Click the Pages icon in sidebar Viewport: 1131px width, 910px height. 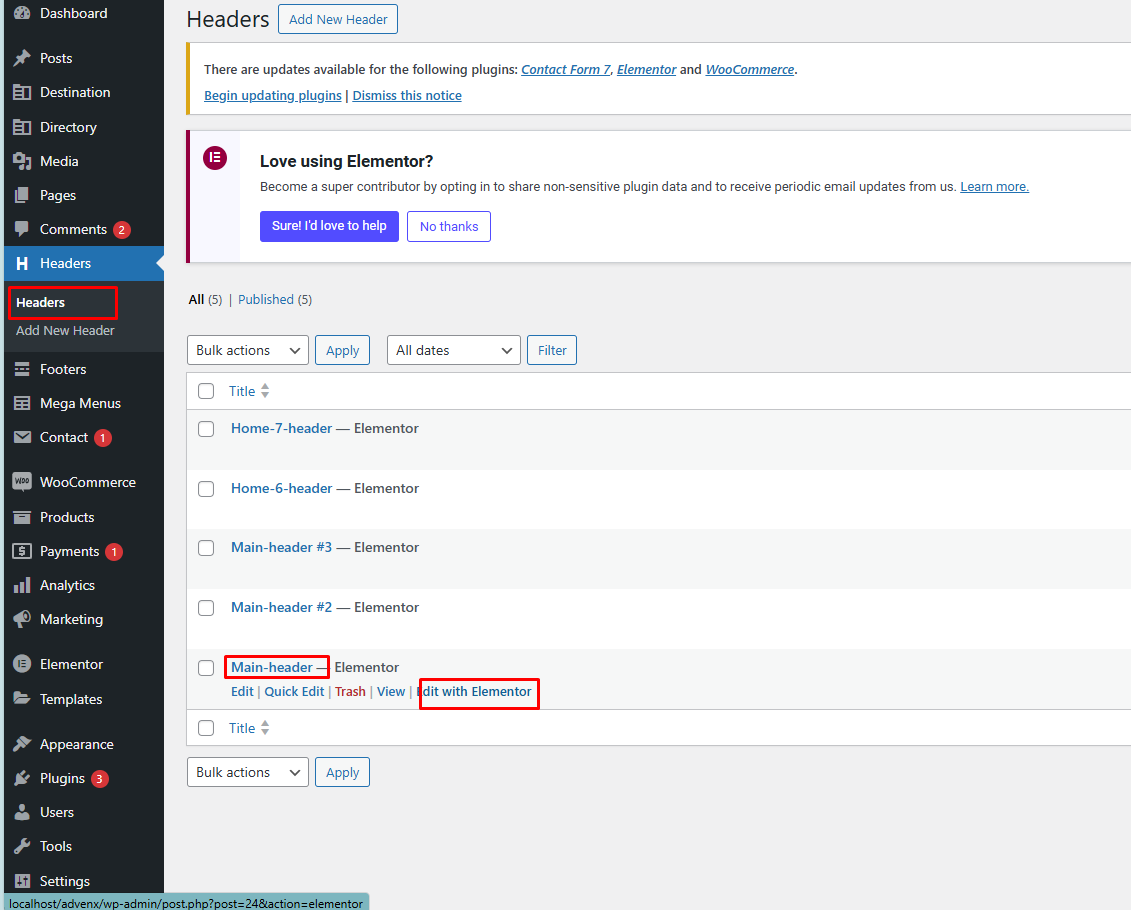click(x=22, y=195)
